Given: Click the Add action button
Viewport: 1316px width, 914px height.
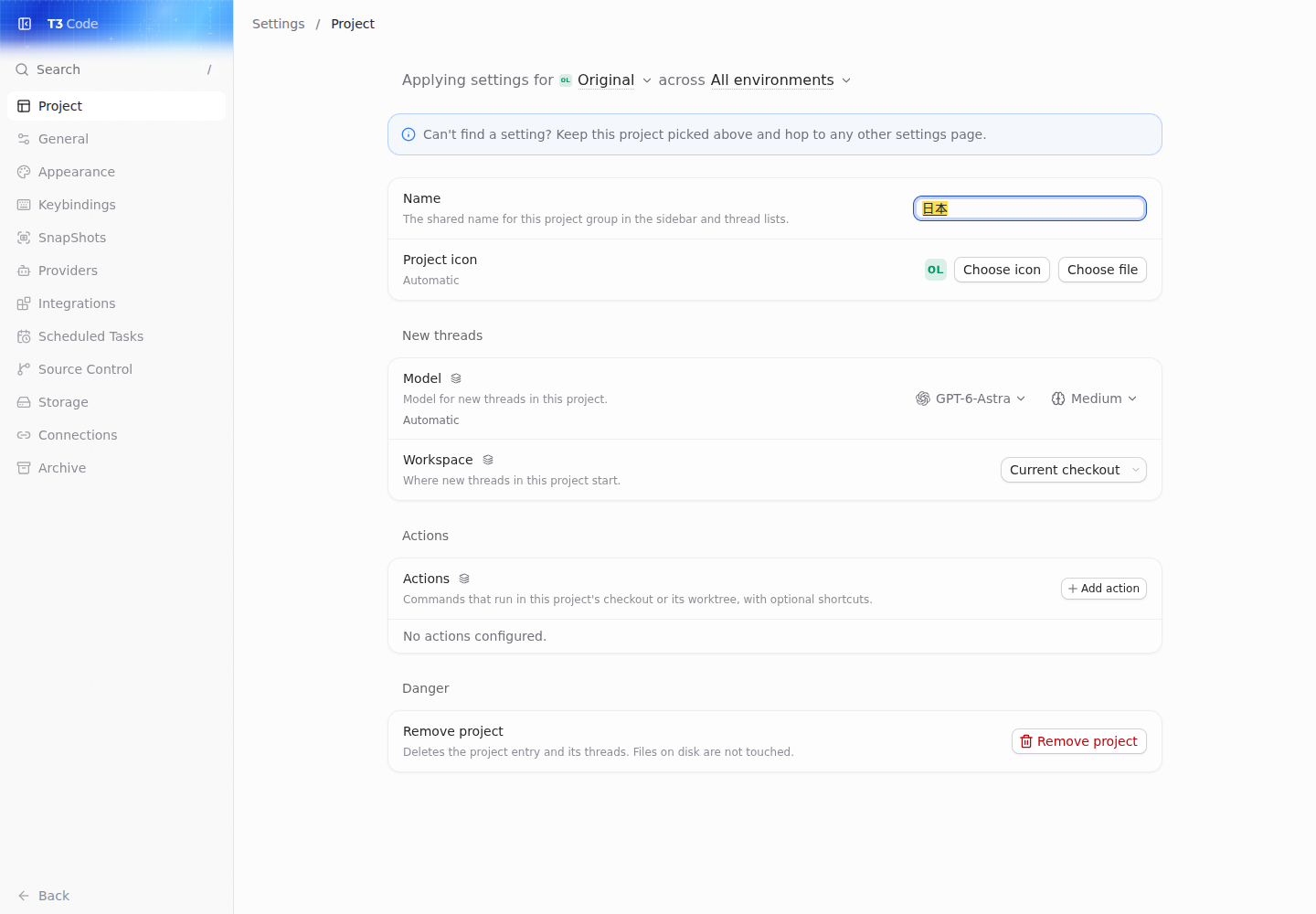Looking at the screenshot, I should (x=1104, y=589).
